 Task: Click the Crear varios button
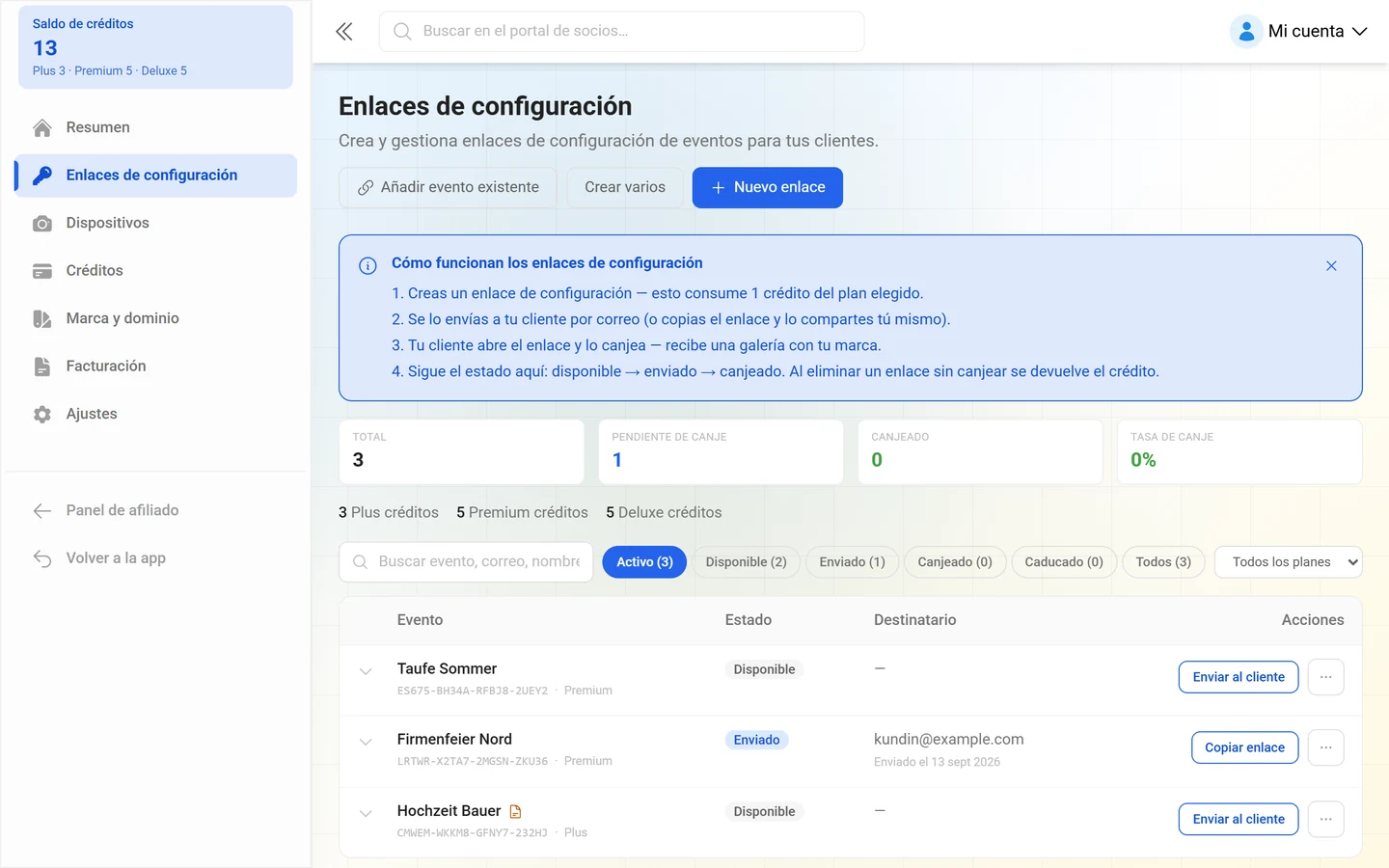[x=625, y=188]
